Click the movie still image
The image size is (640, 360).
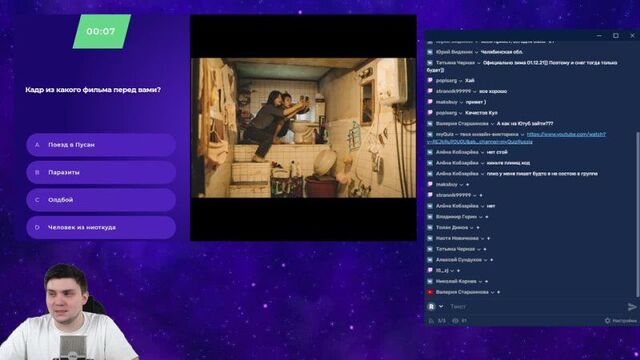point(303,128)
